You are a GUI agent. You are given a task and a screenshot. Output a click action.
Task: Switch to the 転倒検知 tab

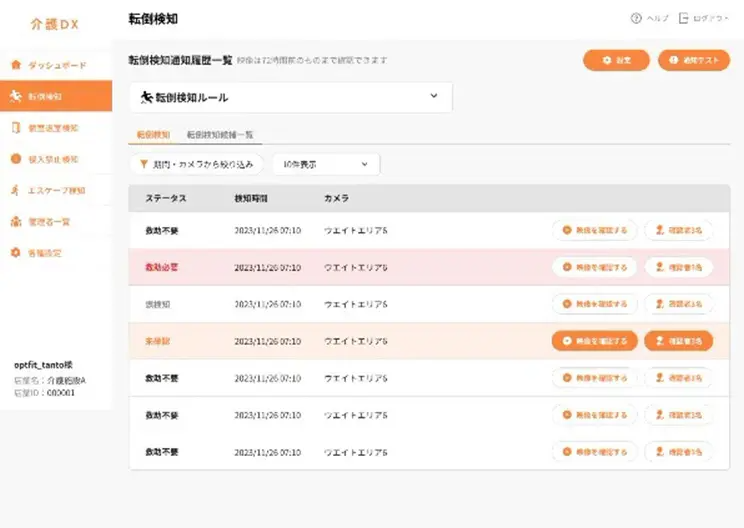[153, 135]
